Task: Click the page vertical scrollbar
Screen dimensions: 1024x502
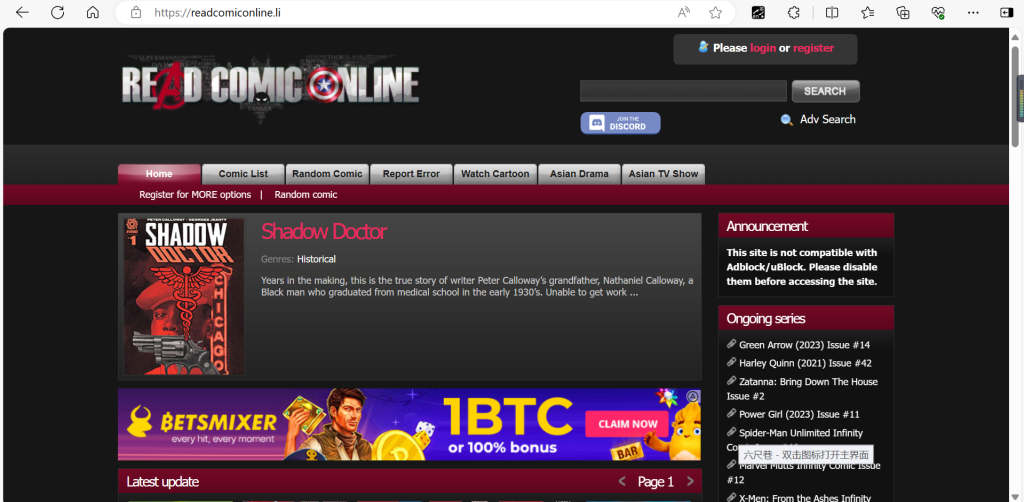Action: click(1016, 98)
